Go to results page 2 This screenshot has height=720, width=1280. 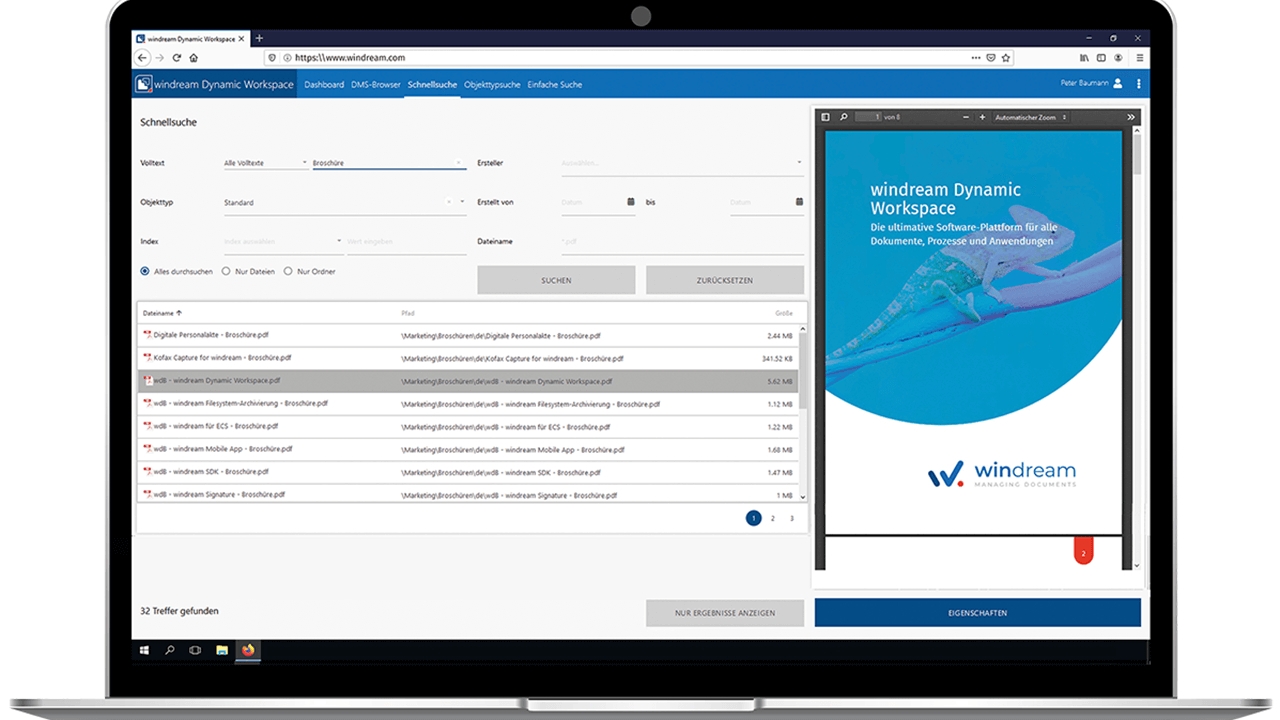pyautogui.click(x=773, y=518)
